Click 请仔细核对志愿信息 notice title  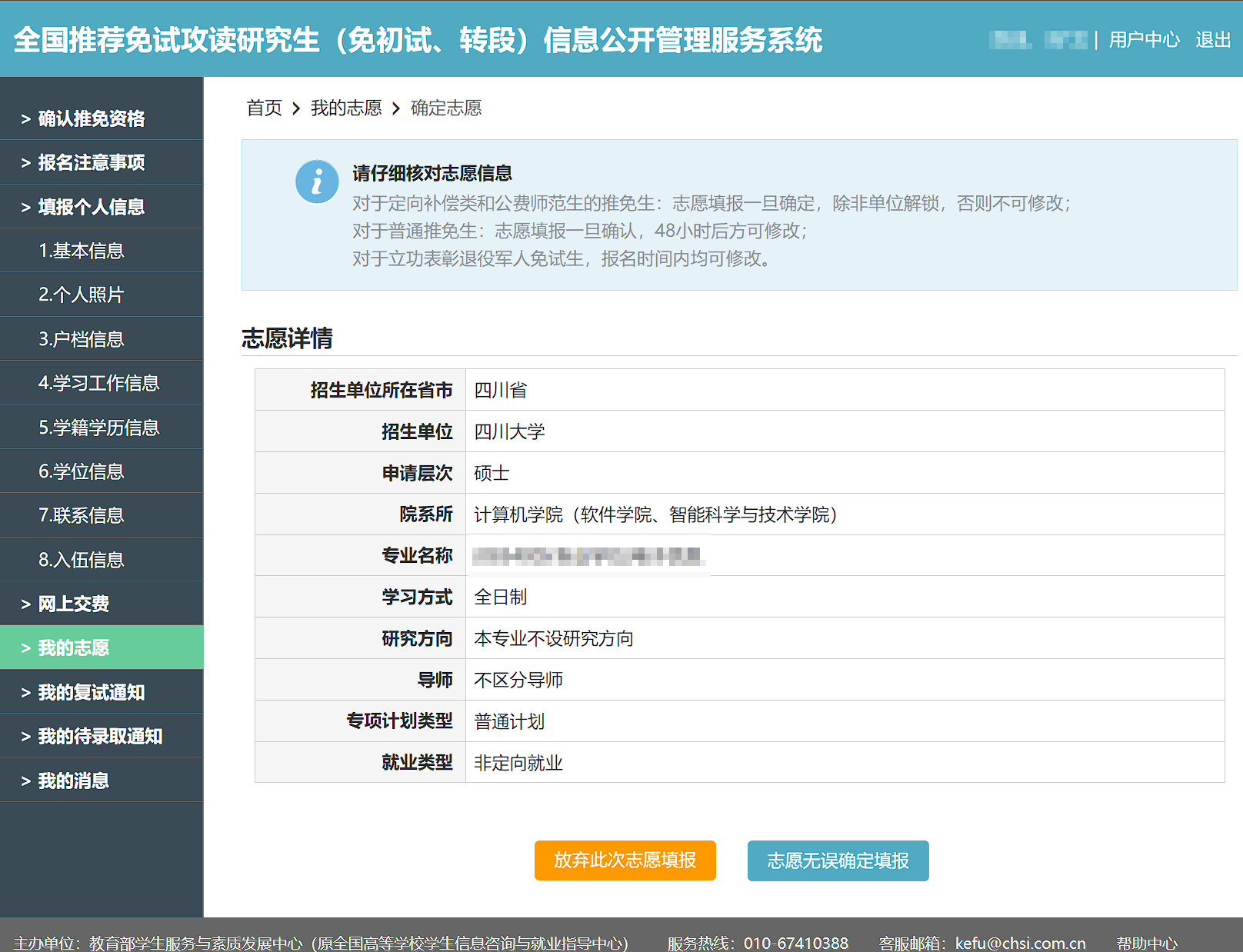click(x=432, y=173)
